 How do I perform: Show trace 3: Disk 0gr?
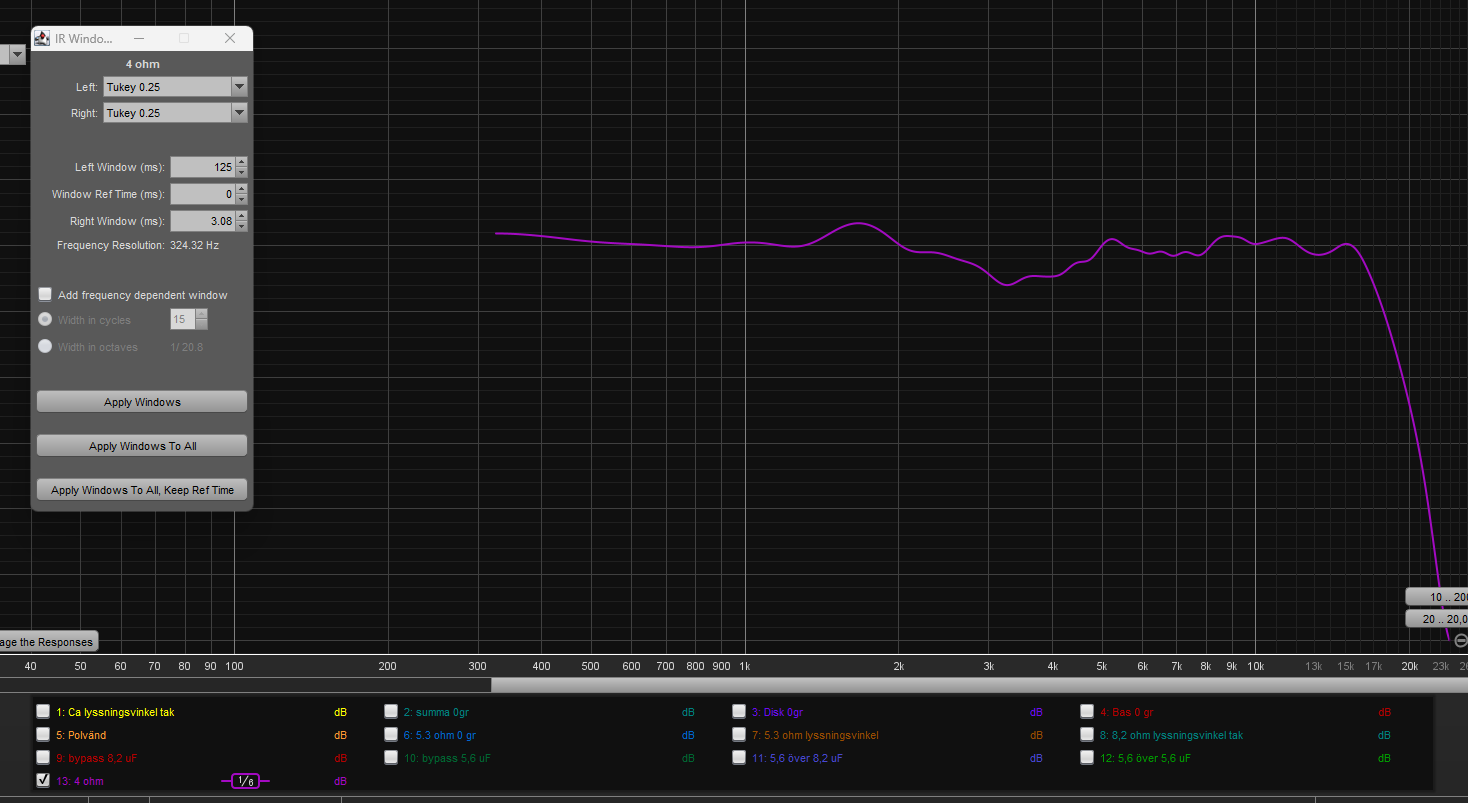(739, 711)
